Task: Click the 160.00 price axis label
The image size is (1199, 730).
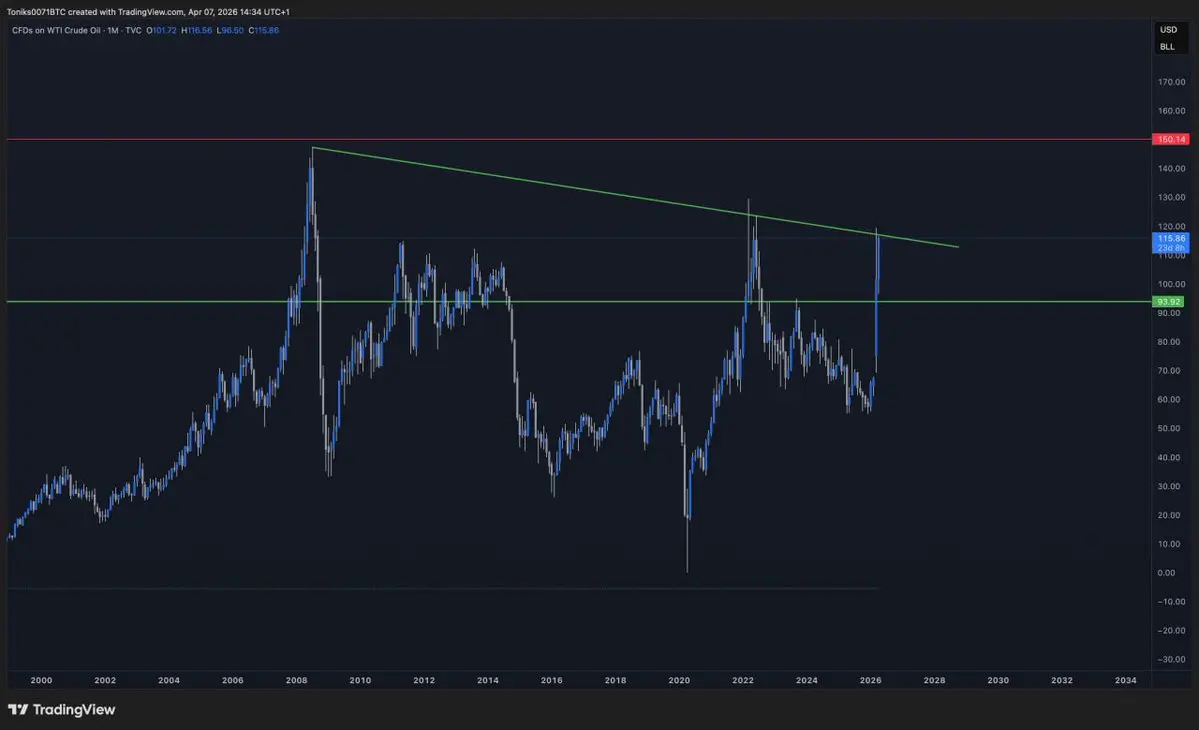Action: (x=1171, y=111)
